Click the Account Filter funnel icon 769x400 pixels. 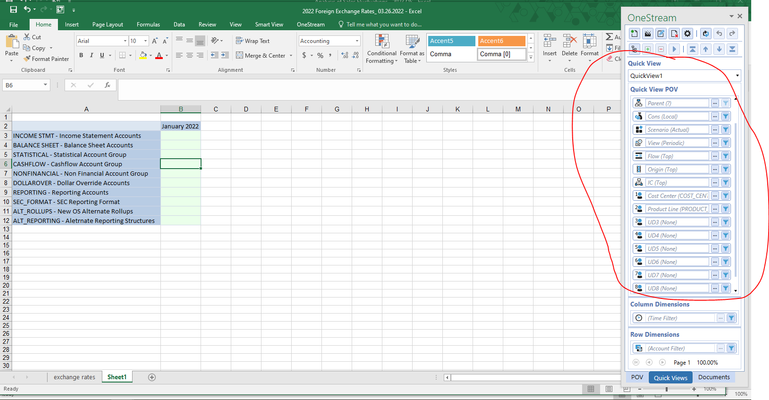click(x=731, y=348)
